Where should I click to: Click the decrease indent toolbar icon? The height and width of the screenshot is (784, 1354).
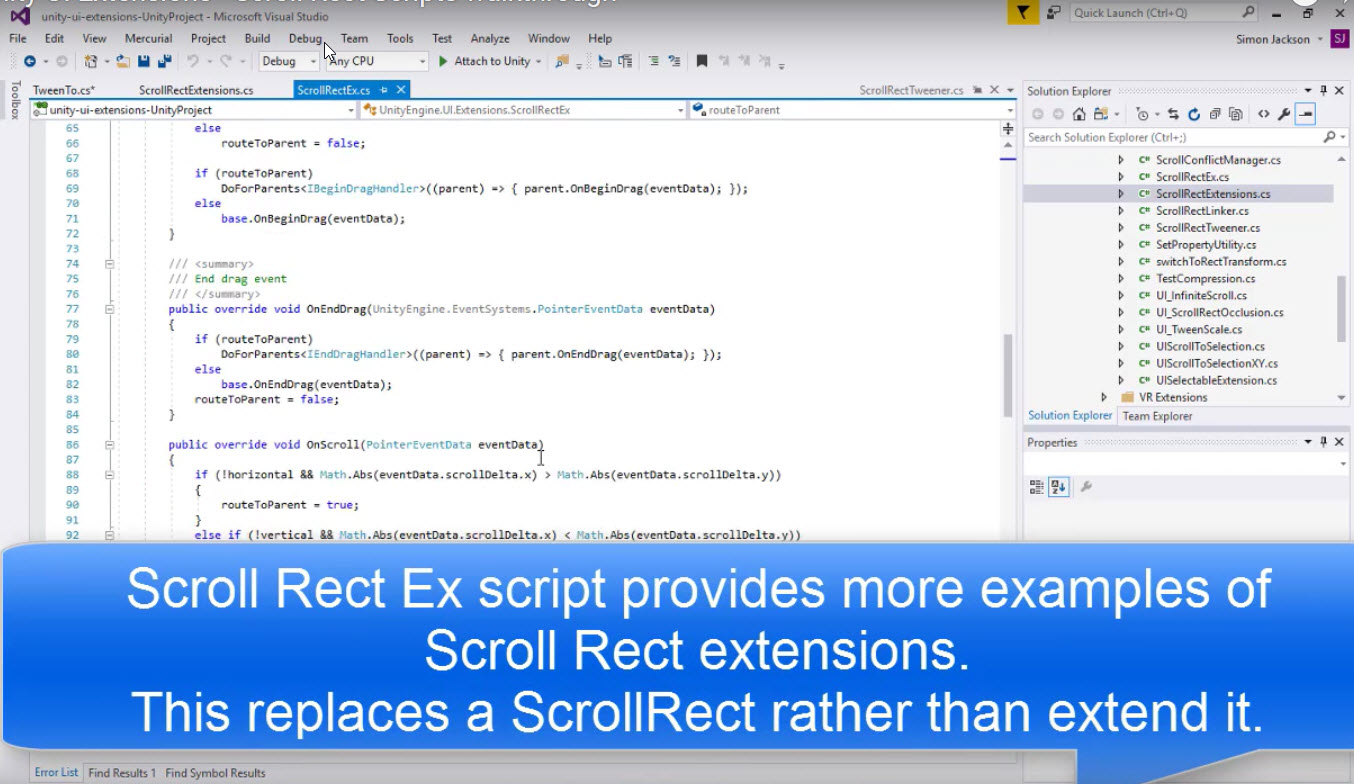tap(605, 61)
